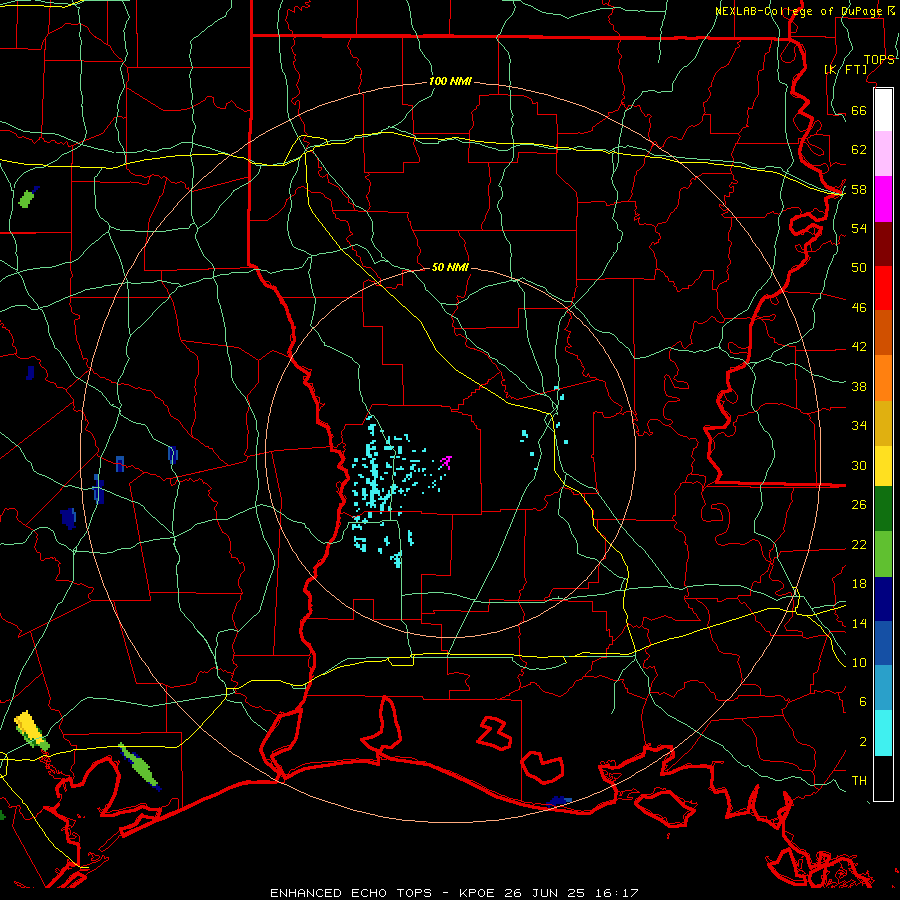Screen dimensions: 900x900
Task: Click the '66' legend value
Action: pyautogui.click(x=859, y=111)
